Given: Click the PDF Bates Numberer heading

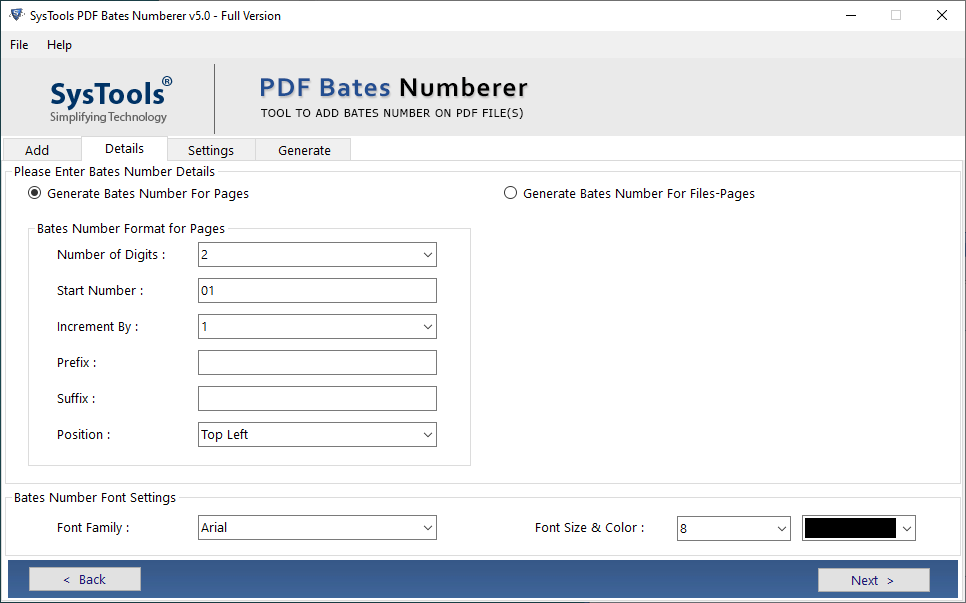Looking at the screenshot, I should pos(393,88).
